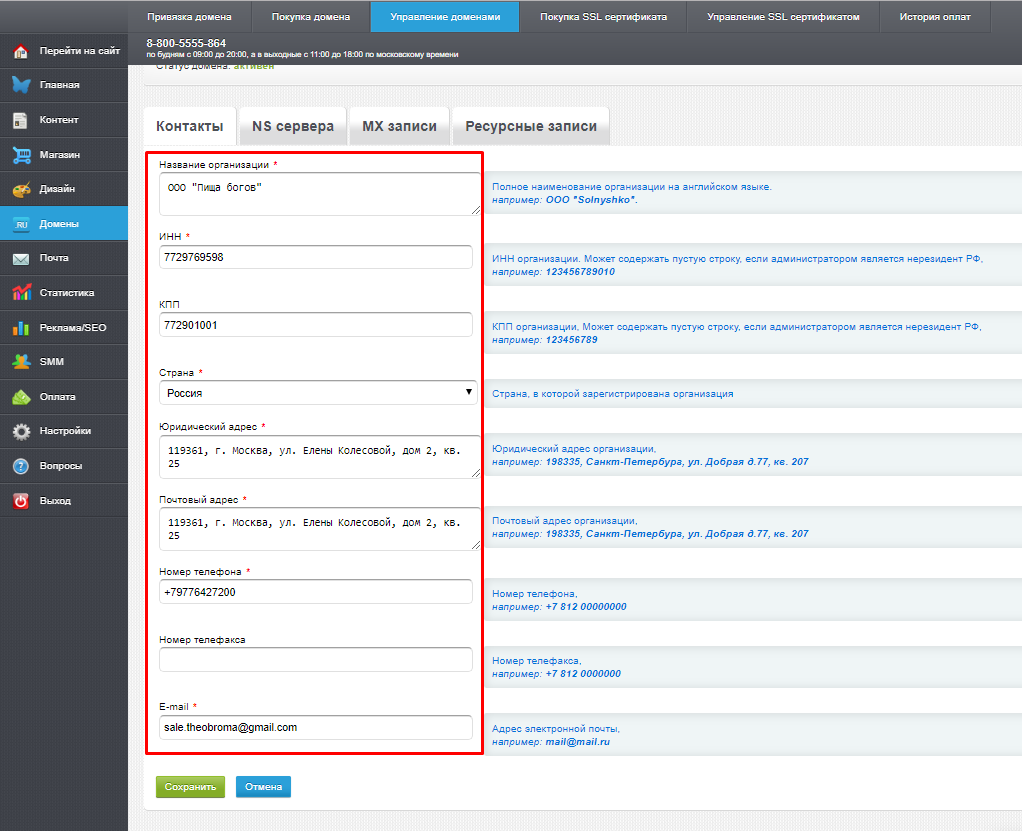This screenshot has width=1022, height=831.
Task: Click Выход label in the sidebar
Action: tap(55, 501)
